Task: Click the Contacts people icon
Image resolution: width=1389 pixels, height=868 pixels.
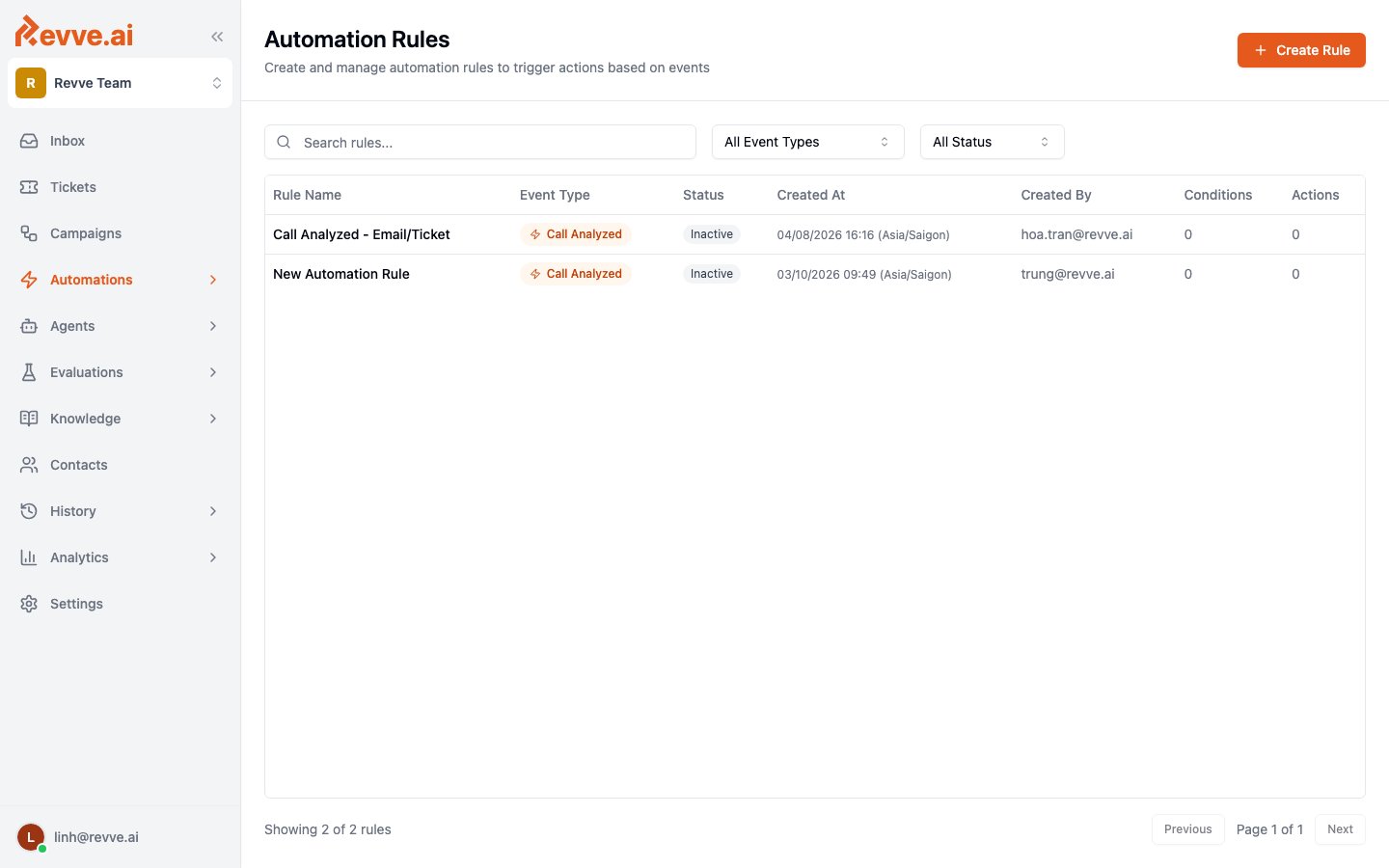Action: click(29, 465)
